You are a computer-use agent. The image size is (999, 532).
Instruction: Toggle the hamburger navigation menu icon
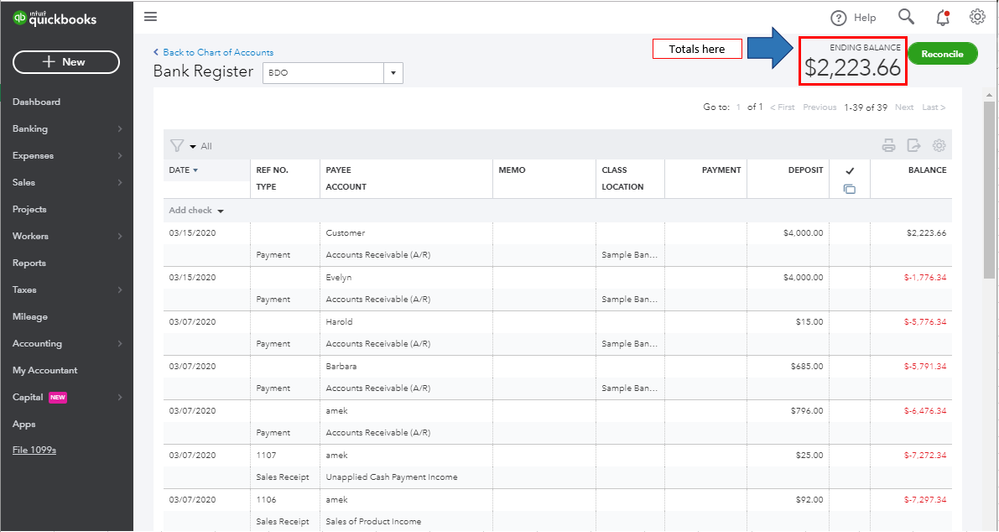pyautogui.click(x=151, y=16)
